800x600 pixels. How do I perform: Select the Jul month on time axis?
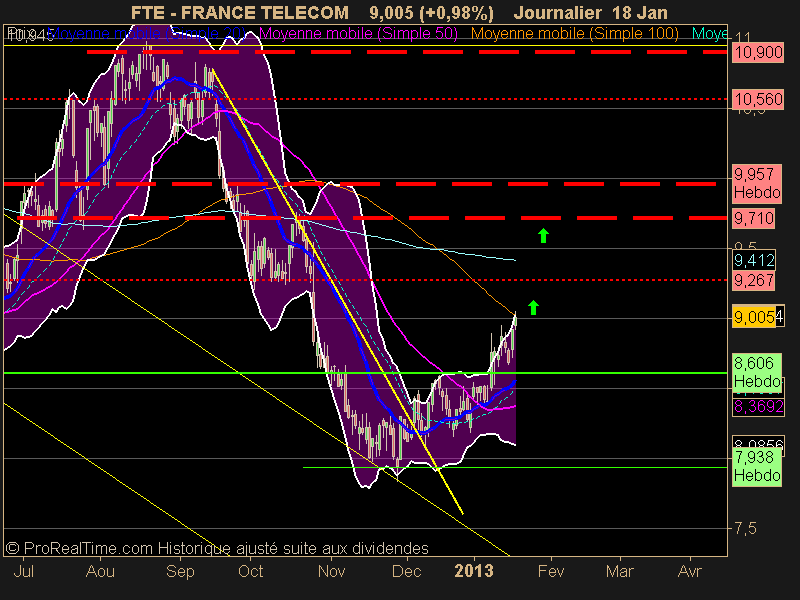24,571
